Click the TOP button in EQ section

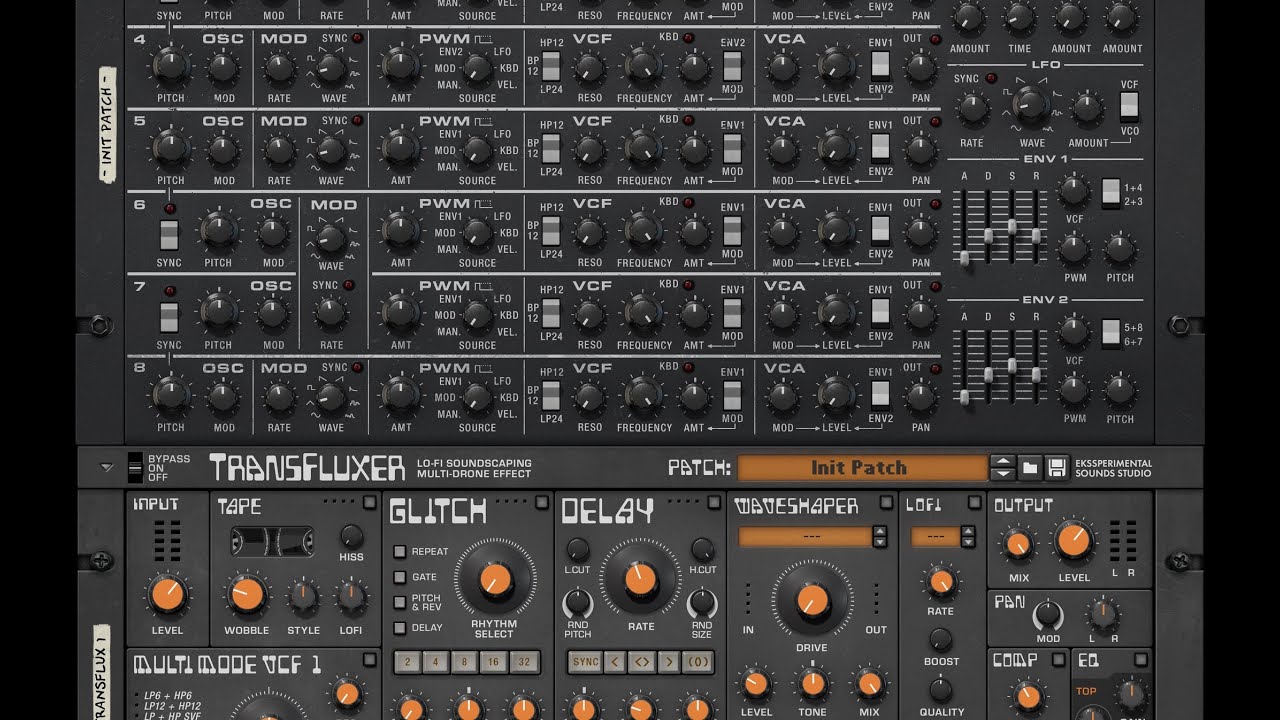pos(1086,691)
